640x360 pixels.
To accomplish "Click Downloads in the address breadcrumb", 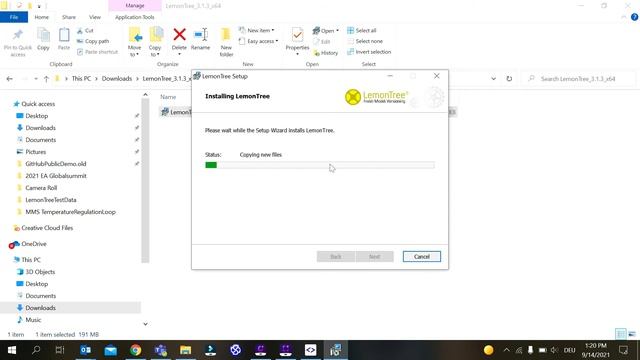I will tap(117, 79).
